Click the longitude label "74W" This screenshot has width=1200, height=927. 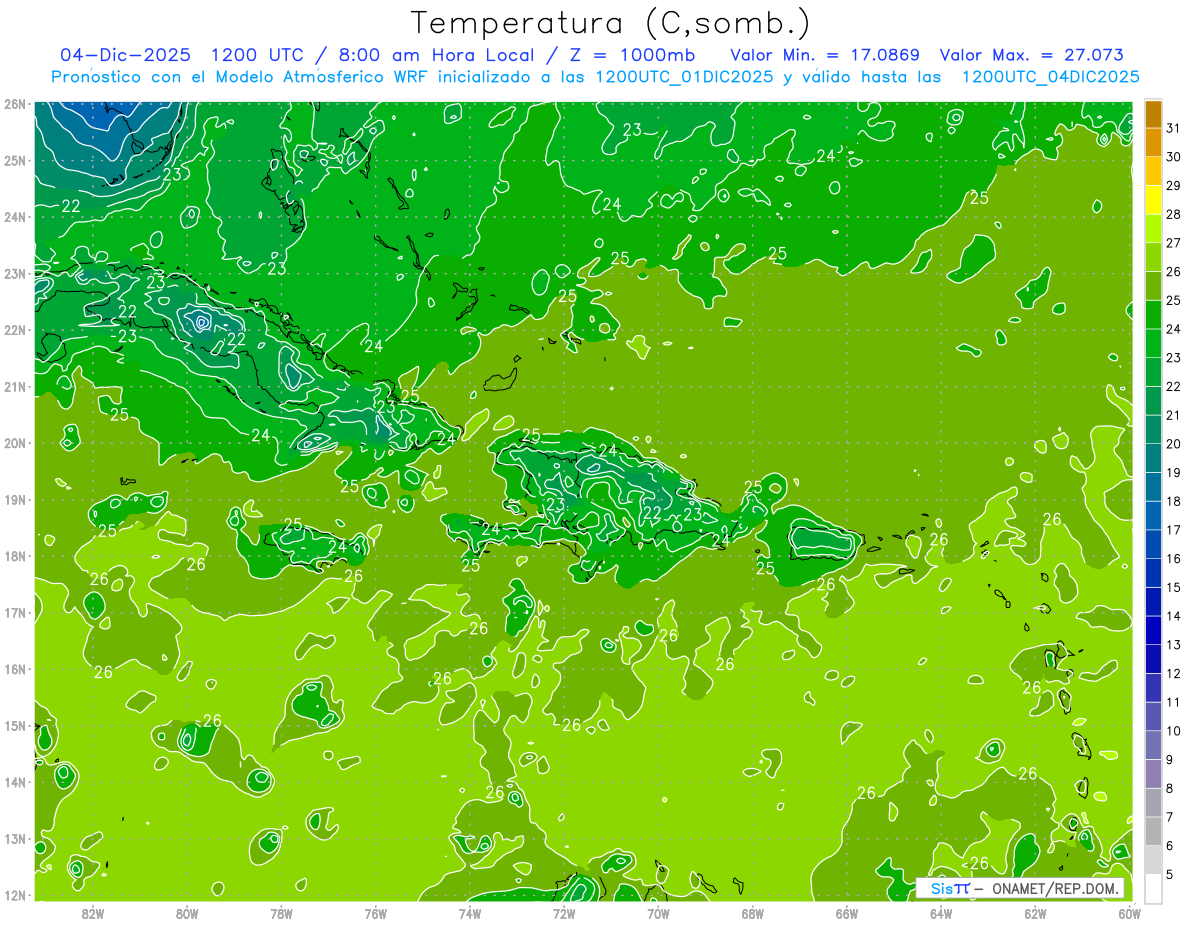pos(469,913)
